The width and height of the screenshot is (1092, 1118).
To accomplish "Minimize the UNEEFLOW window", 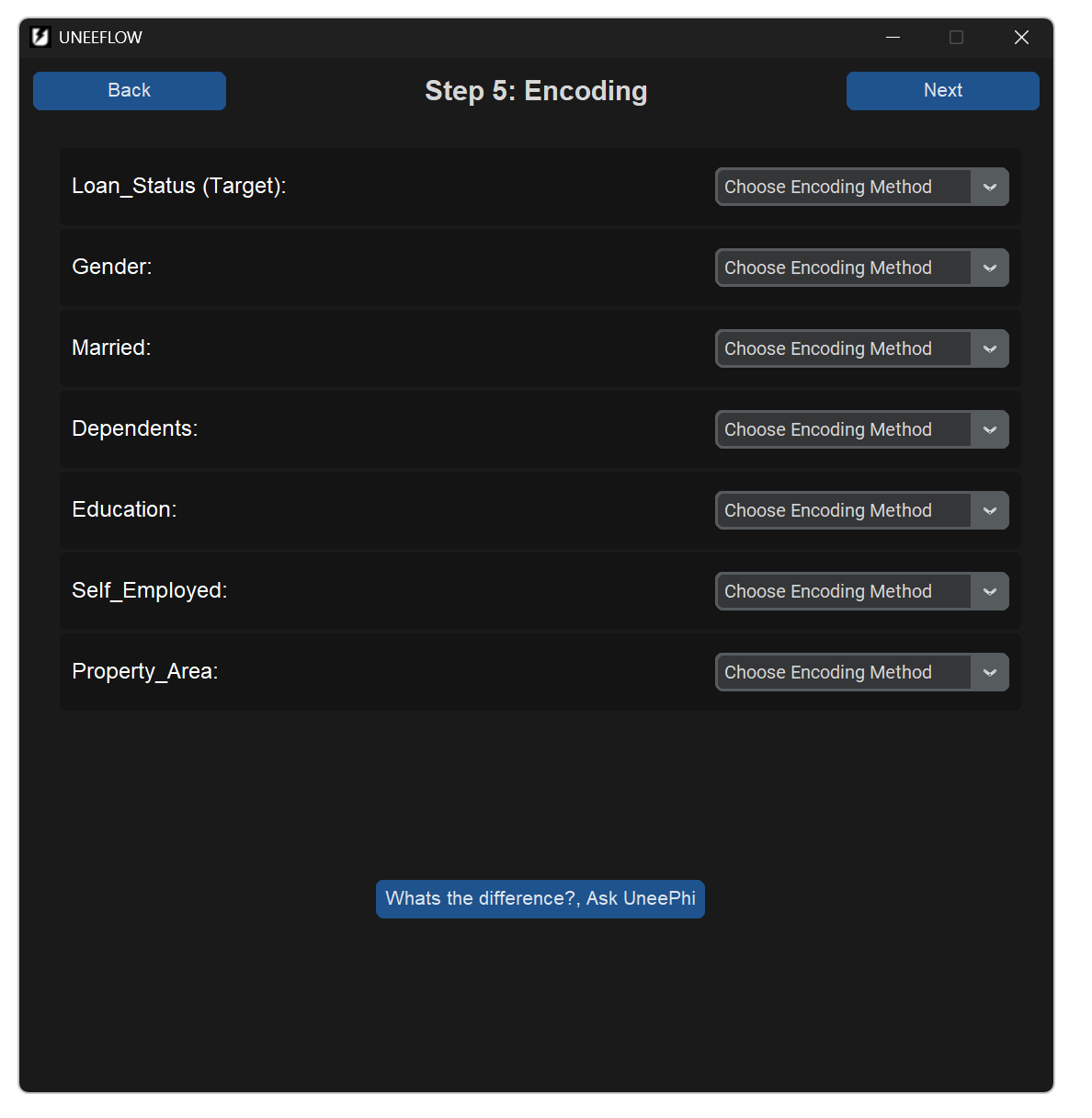I will coord(893,37).
